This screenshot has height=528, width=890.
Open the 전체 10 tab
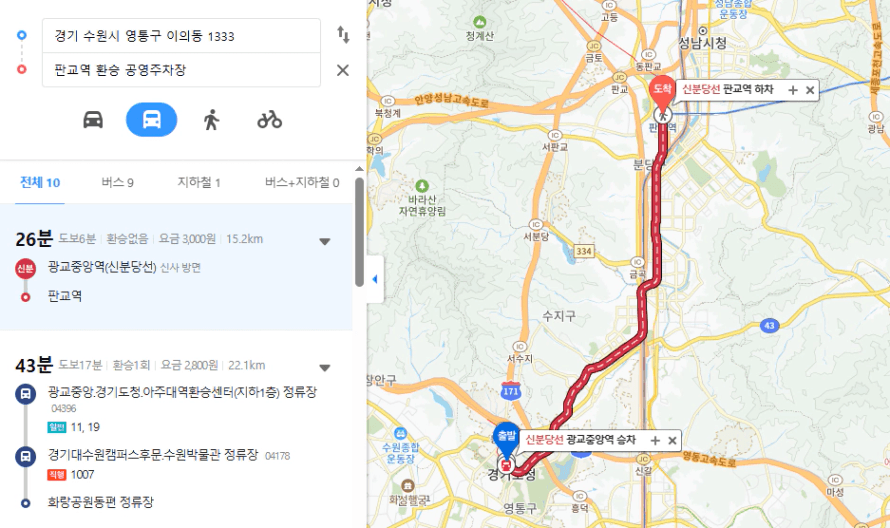coord(40,183)
